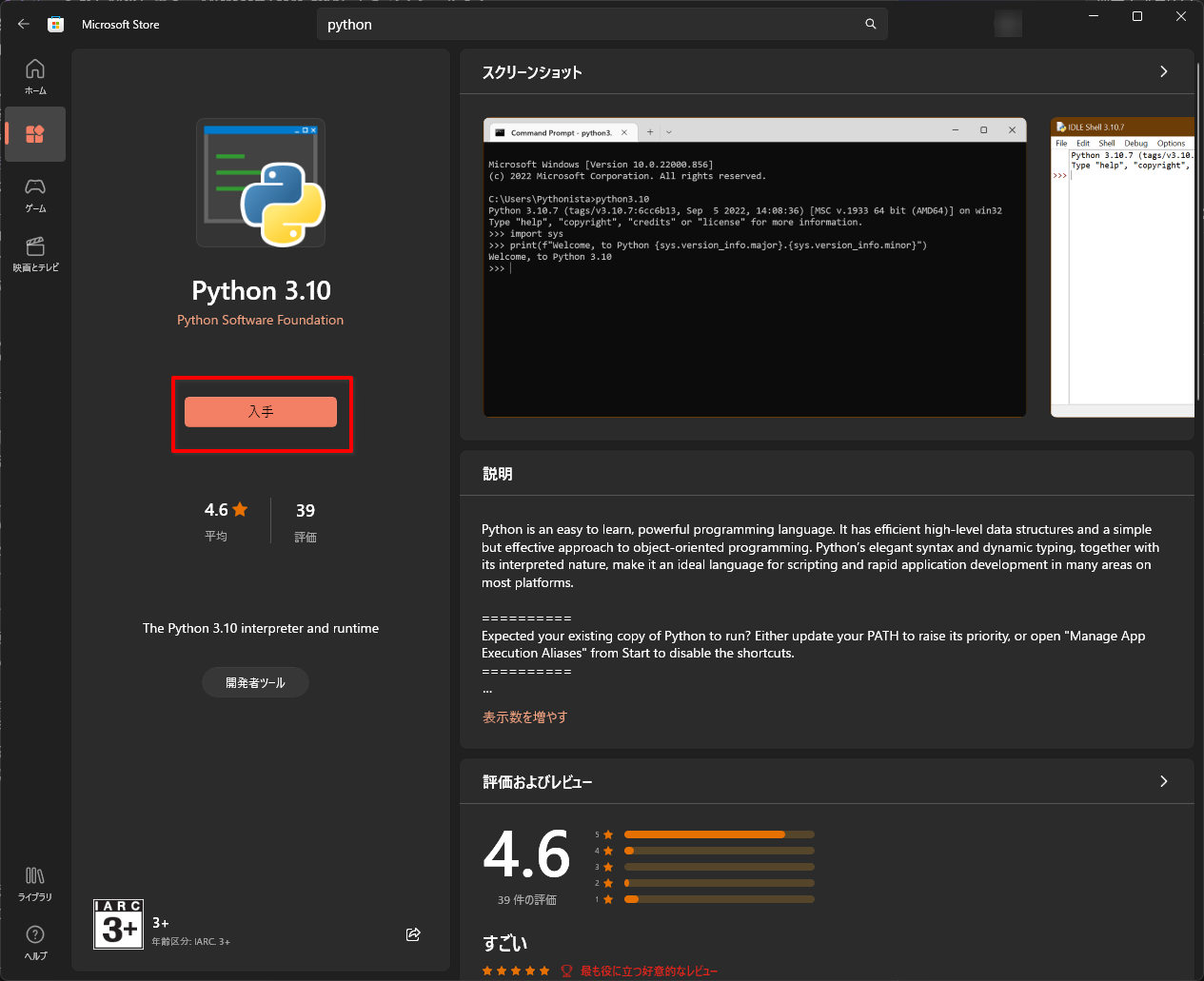Screen dimensions: 1204x981
Task: Open the Home (ホーム) sidebar section
Action: point(35,76)
